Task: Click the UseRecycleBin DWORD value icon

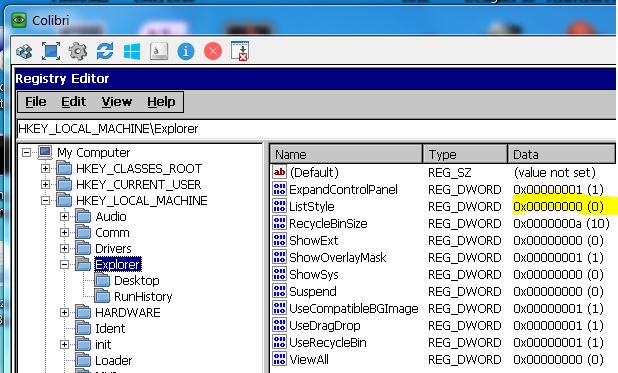Action: (279, 342)
